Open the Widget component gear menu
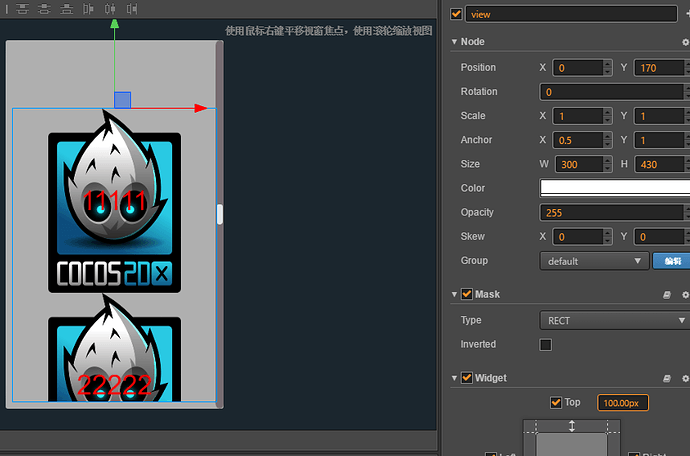This screenshot has height=456, width=690. click(x=685, y=378)
